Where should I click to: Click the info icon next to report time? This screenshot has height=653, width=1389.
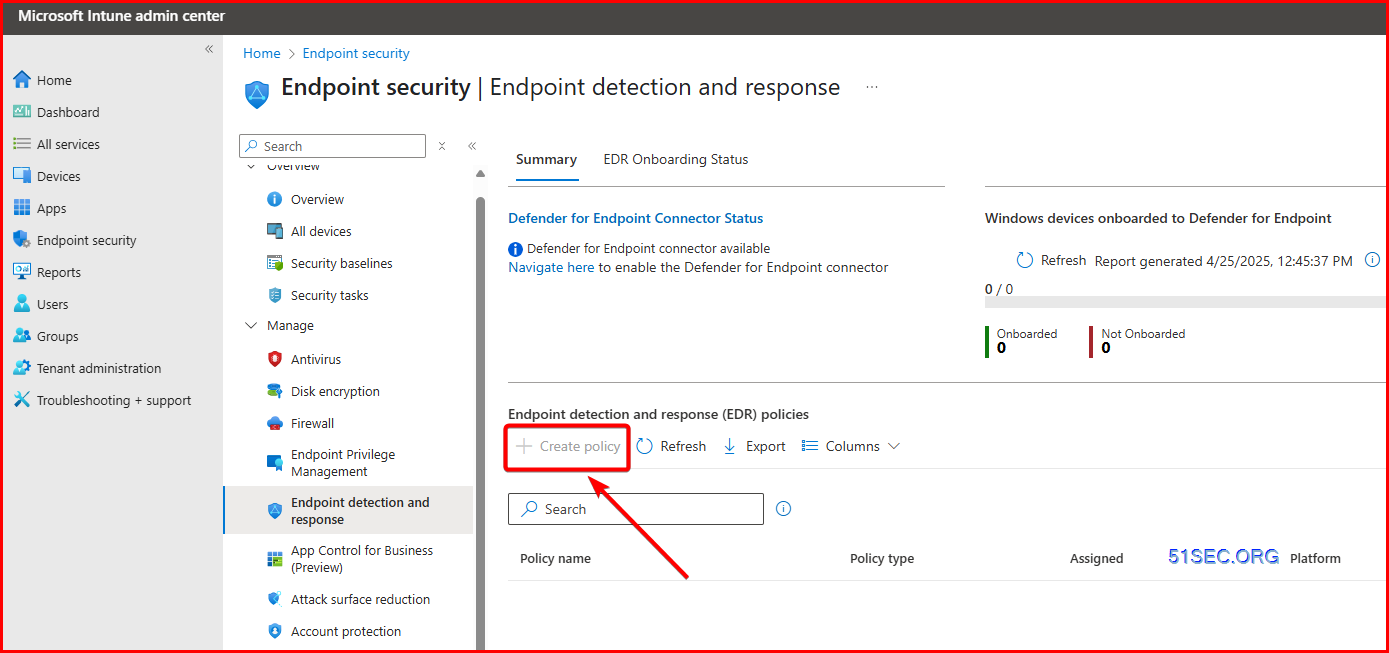coord(1373,260)
